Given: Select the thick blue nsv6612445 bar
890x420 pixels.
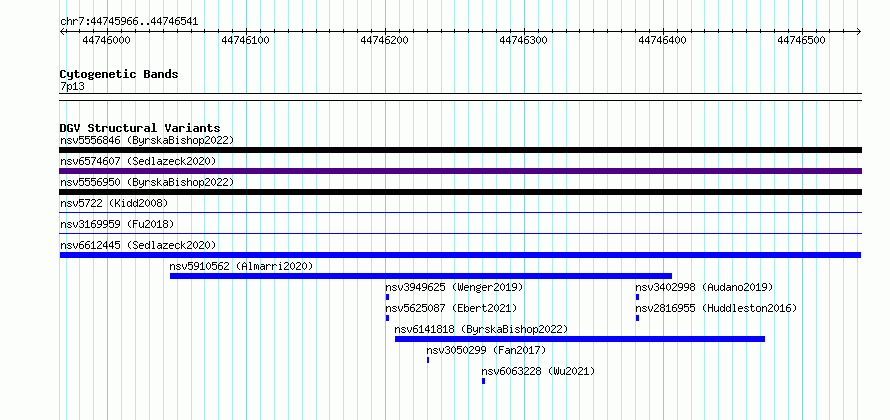Looking at the screenshot, I should [460, 255].
